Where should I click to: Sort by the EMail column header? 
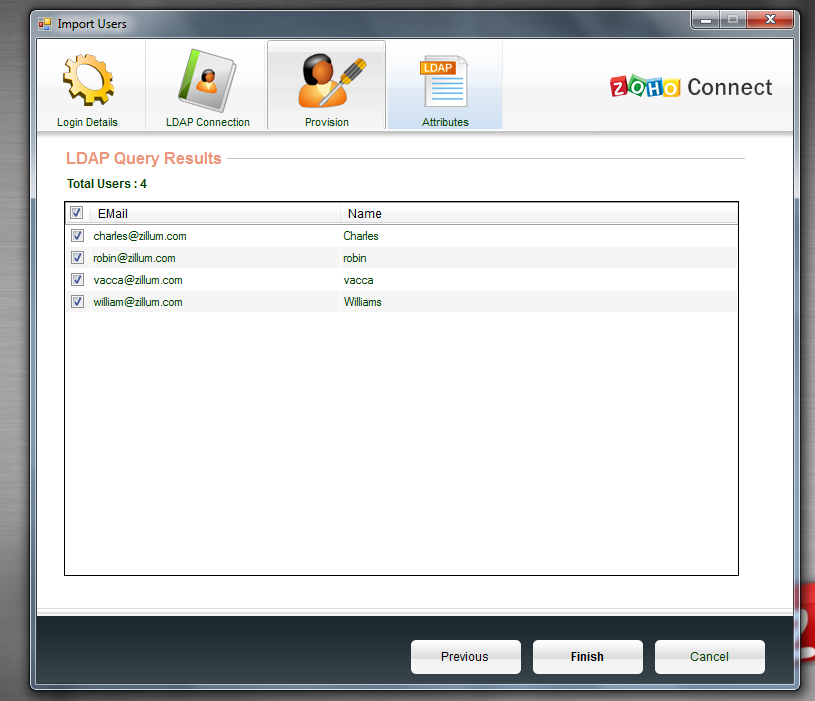[x=215, y=214]
